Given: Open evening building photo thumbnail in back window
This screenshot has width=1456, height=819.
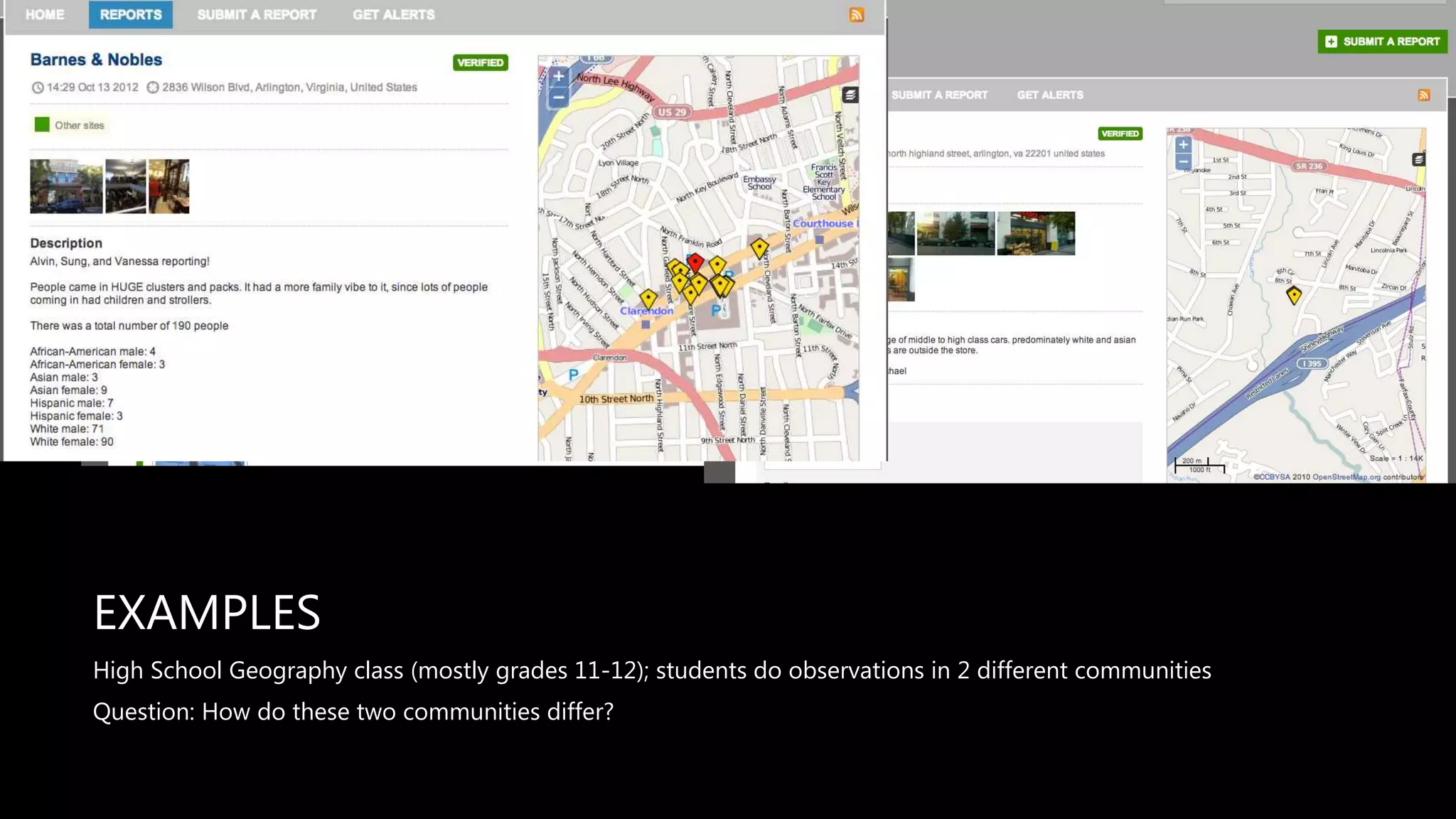Looking at the screenshot, I should click(955, 233).
